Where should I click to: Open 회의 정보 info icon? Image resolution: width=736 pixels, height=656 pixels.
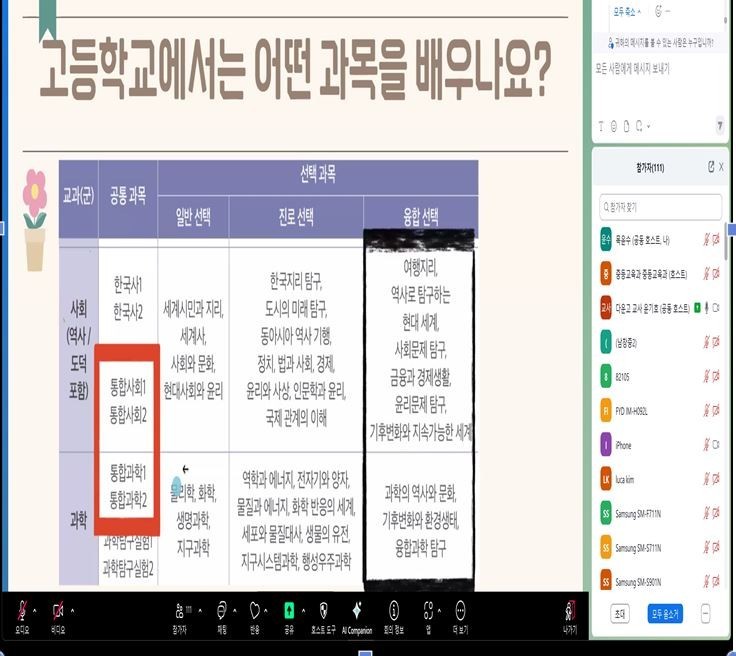[393, 610]
